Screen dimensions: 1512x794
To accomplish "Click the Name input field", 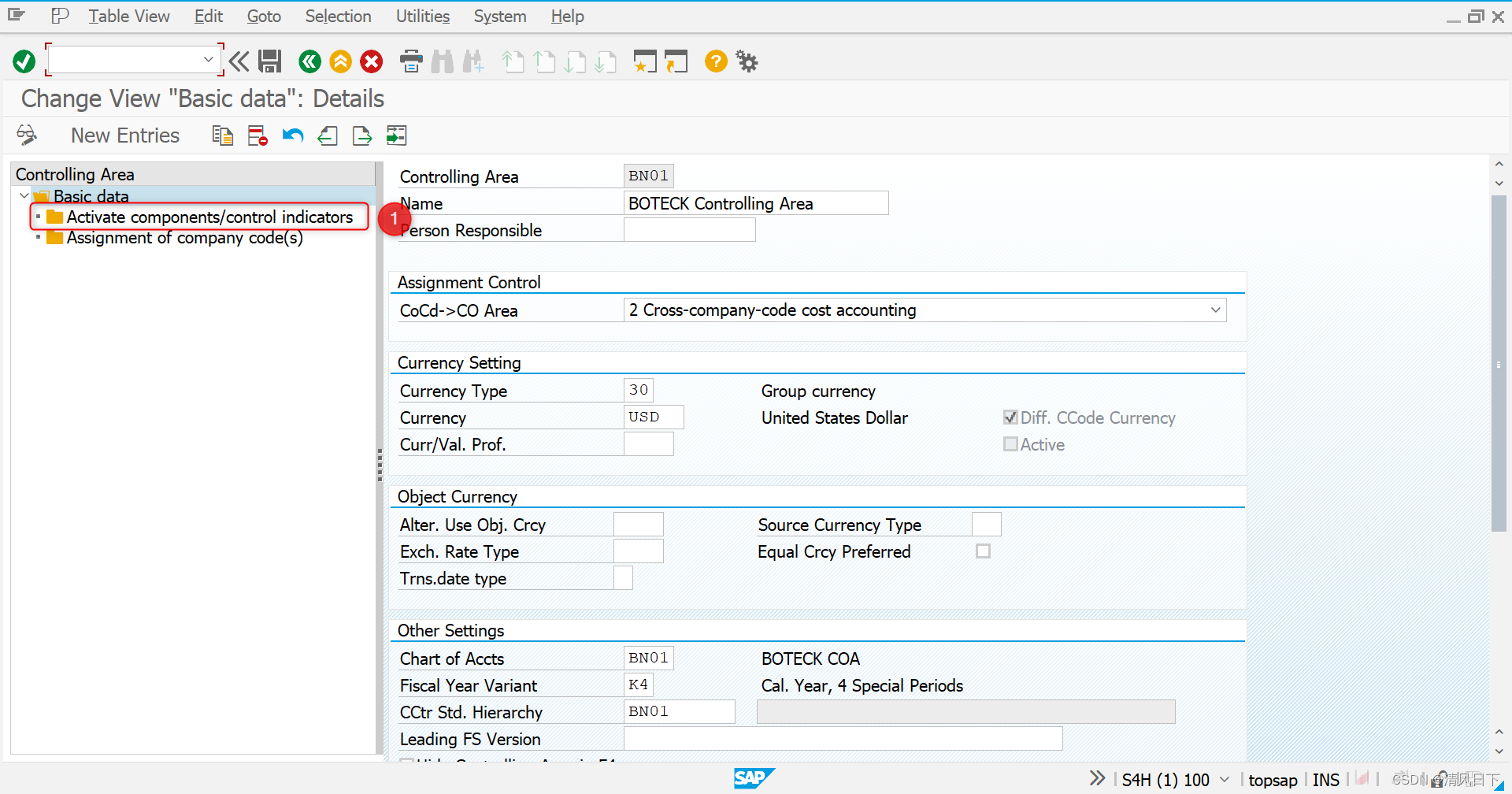I will (756, 203).
